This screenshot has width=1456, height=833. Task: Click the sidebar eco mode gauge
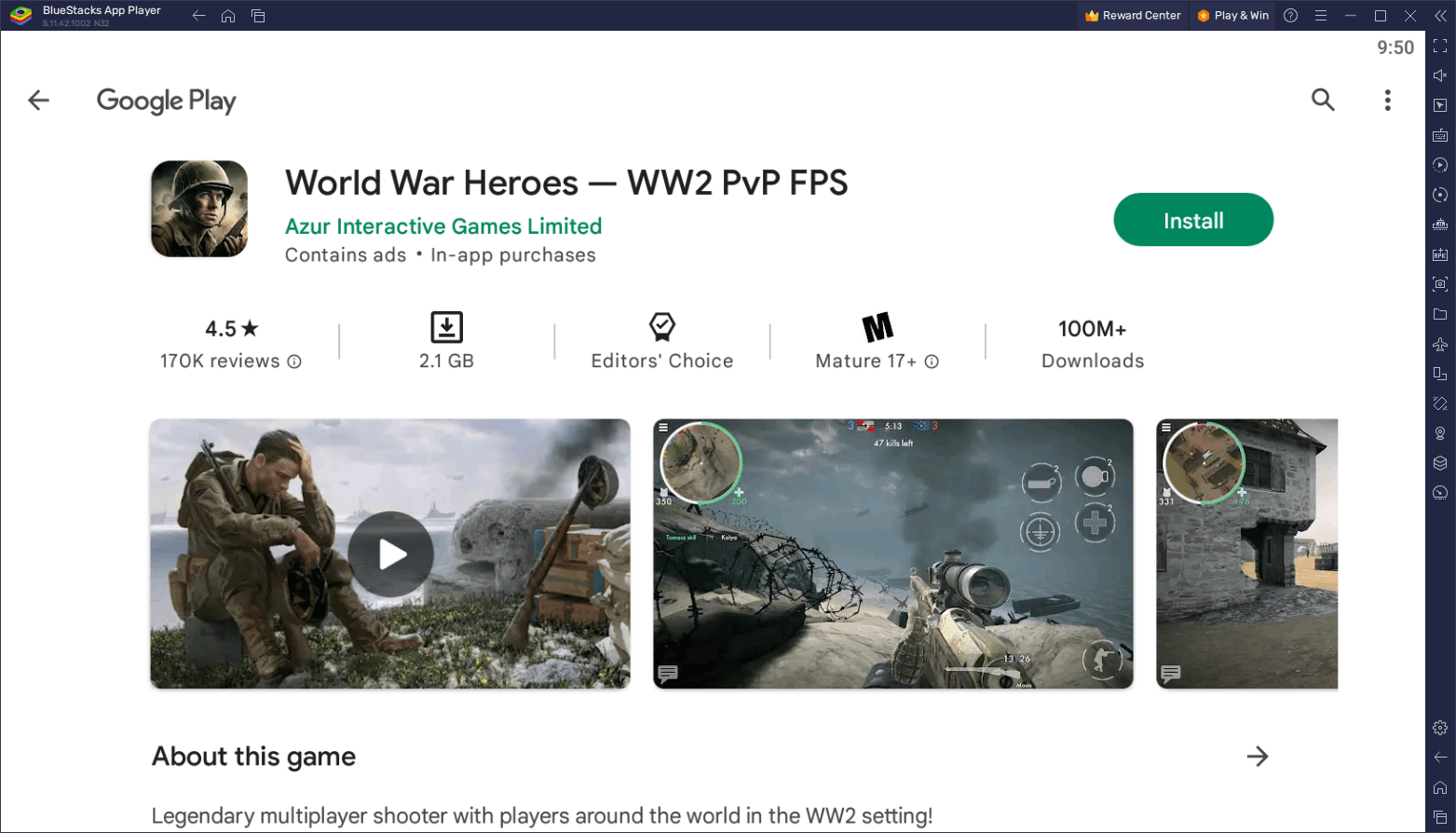coord(1440,493)
